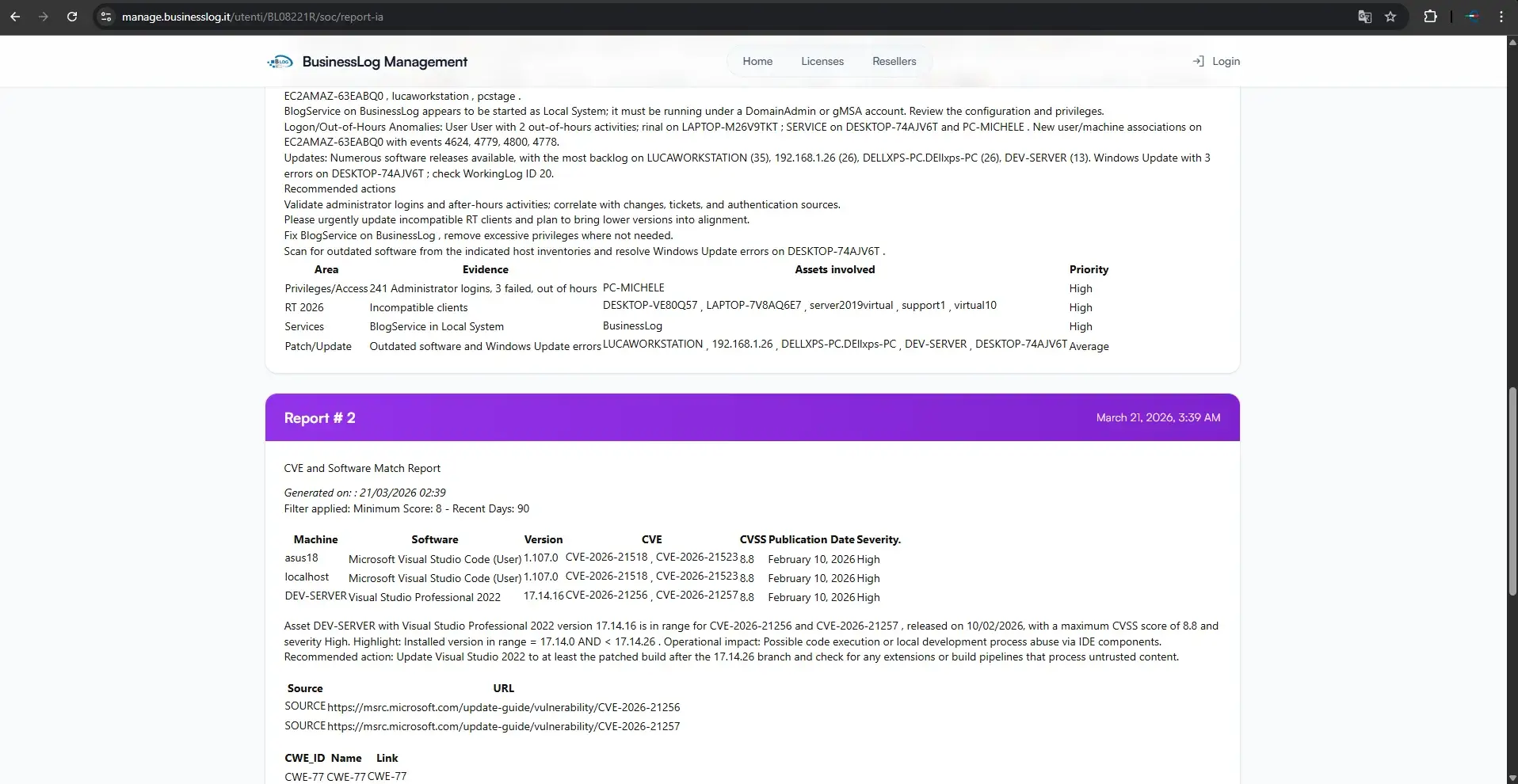The width and height of the screenshot is (1518, 784).
Task: Open site information icon in address bar
Action: 105,17
